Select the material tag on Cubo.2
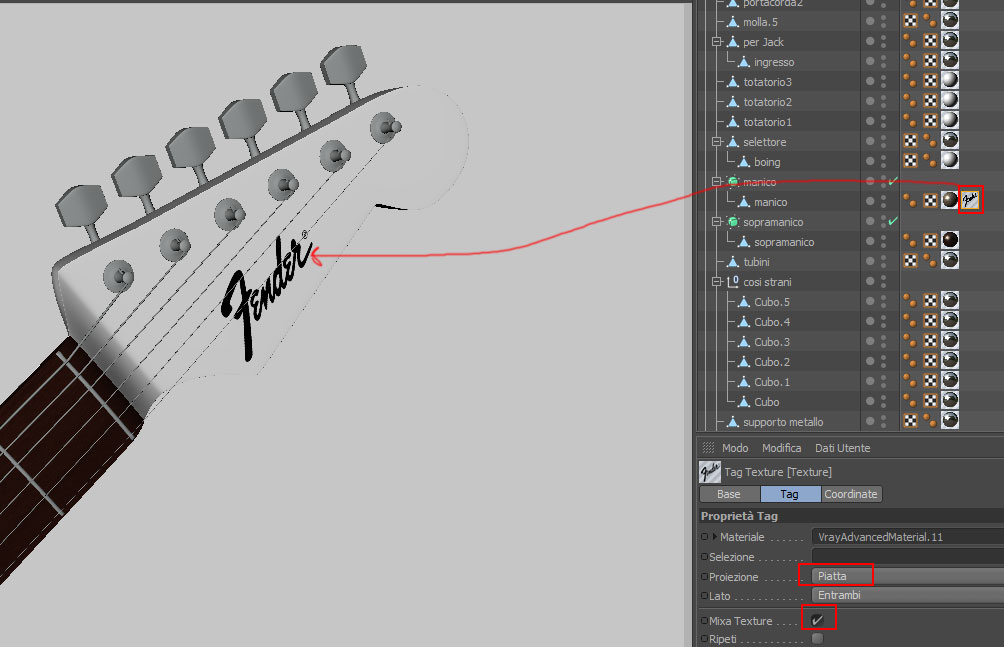Viewport: 1004px width, 647px height. tap(950, 360)
